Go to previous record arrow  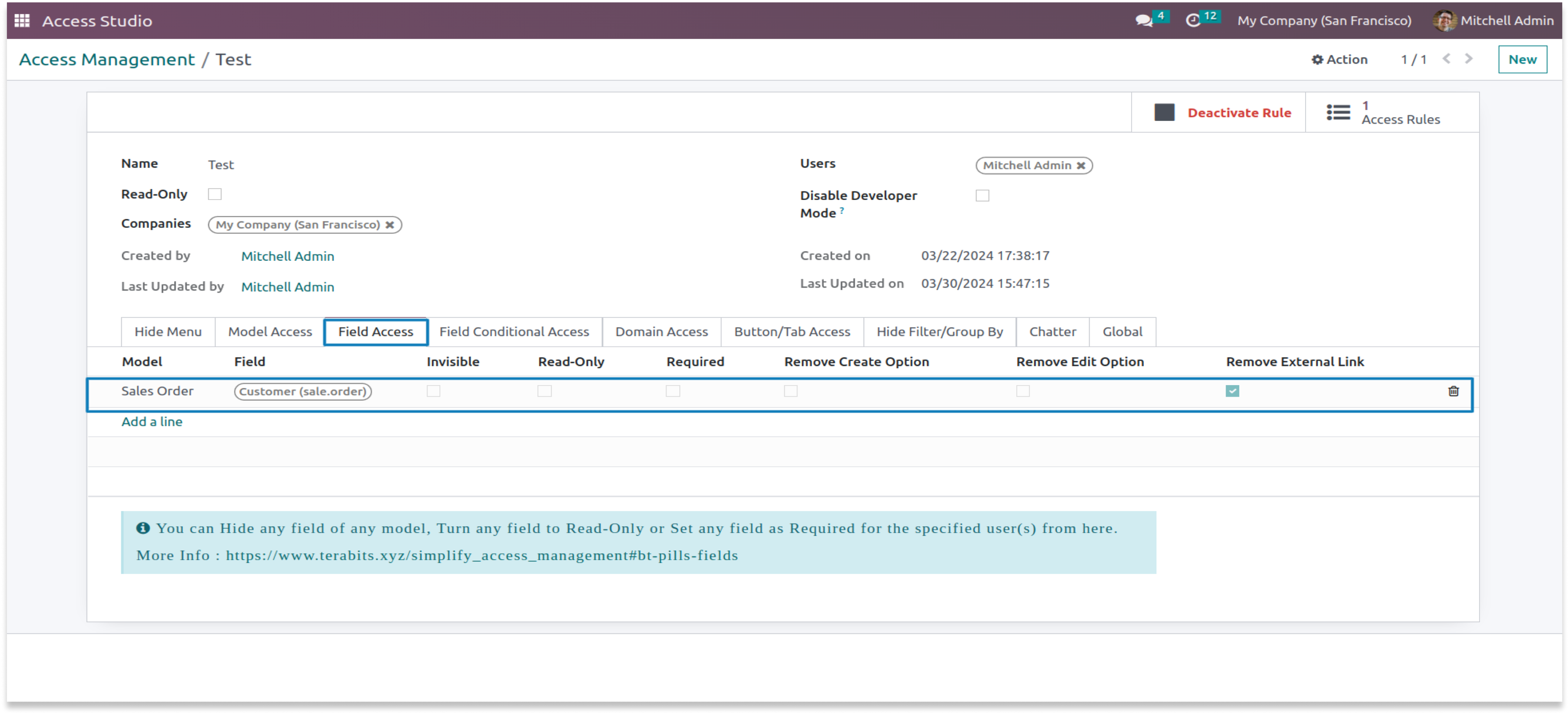click(1446, 59)
